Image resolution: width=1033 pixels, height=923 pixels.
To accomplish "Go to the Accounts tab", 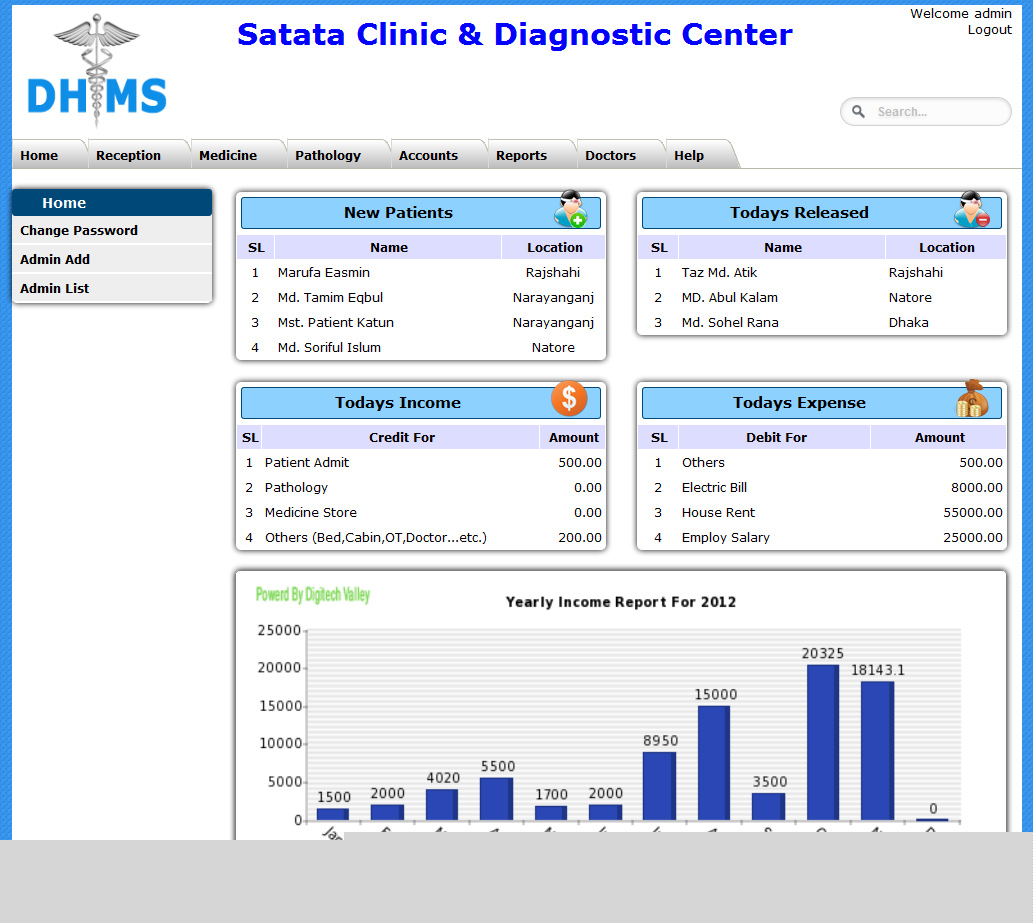I will [x=428, y=155].
